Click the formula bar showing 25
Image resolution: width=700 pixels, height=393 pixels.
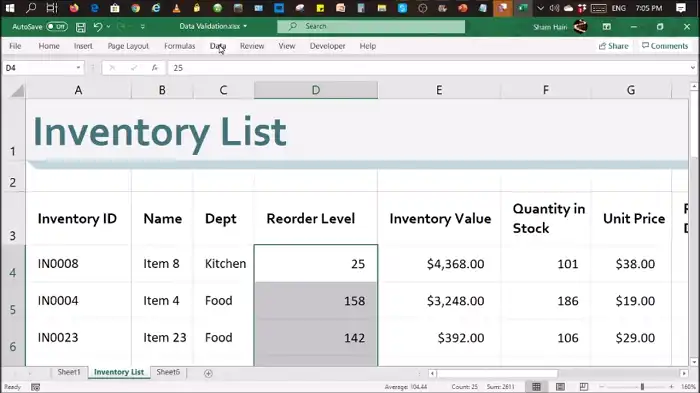click(x=428, y=68)
